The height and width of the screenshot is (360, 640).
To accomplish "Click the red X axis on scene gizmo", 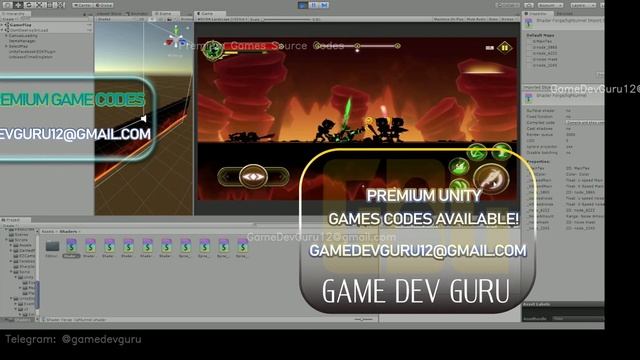I will pos(168,42).
